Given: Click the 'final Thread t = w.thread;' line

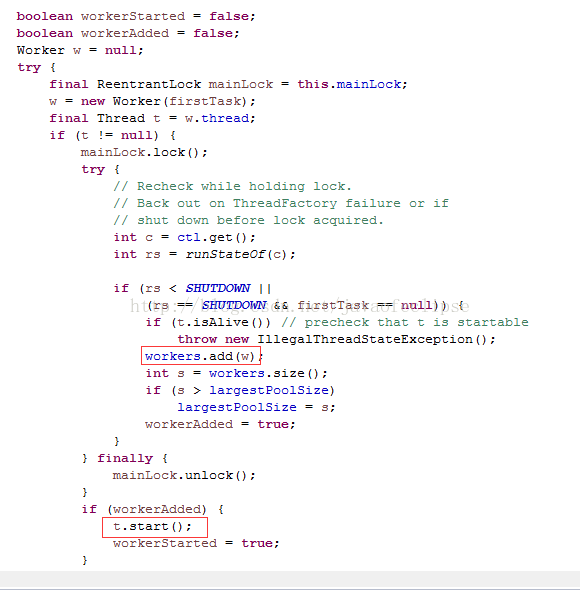Looking at the screenshot, I should 152,118.
